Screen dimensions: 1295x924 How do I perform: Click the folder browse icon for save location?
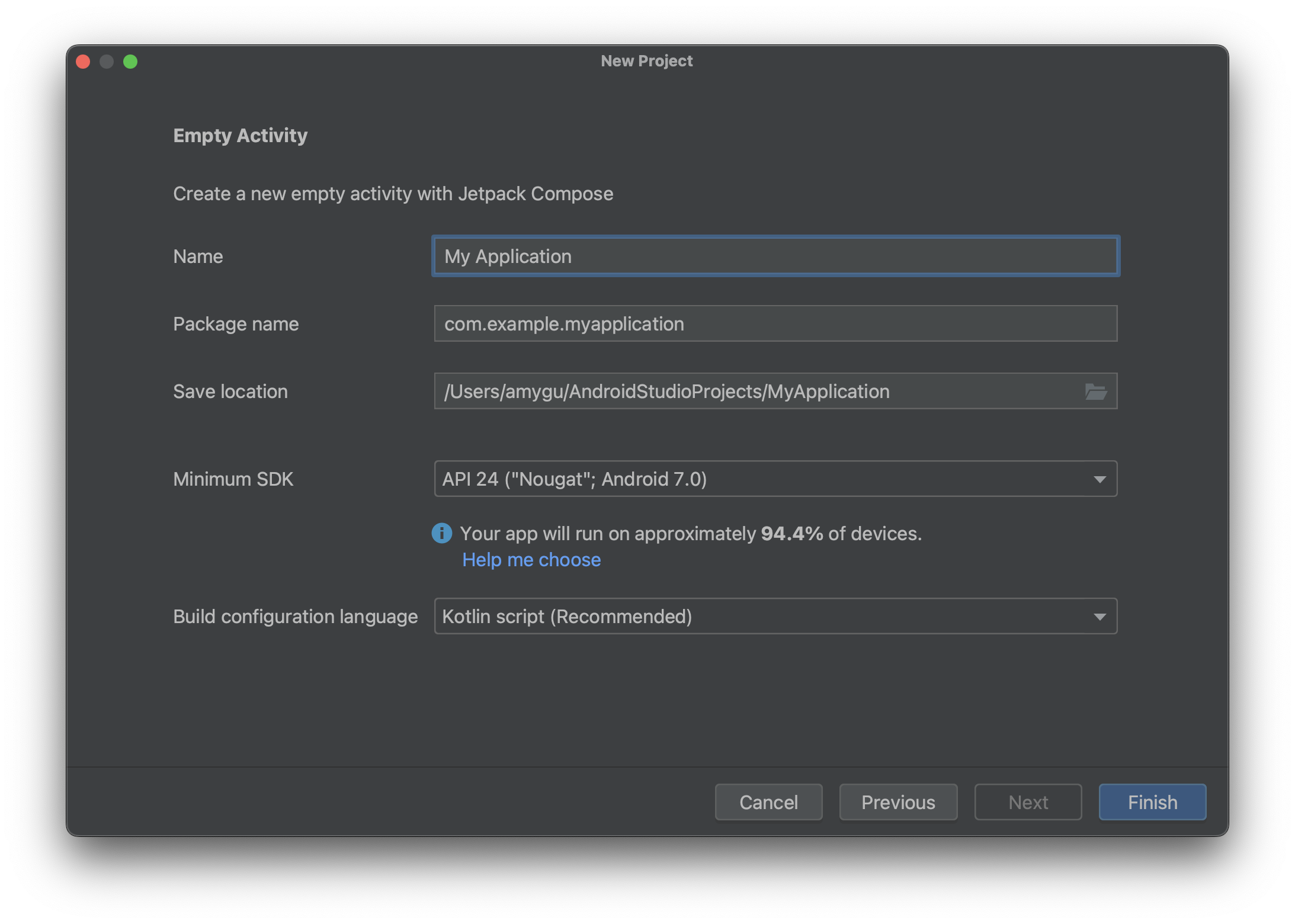(1096, 390)
